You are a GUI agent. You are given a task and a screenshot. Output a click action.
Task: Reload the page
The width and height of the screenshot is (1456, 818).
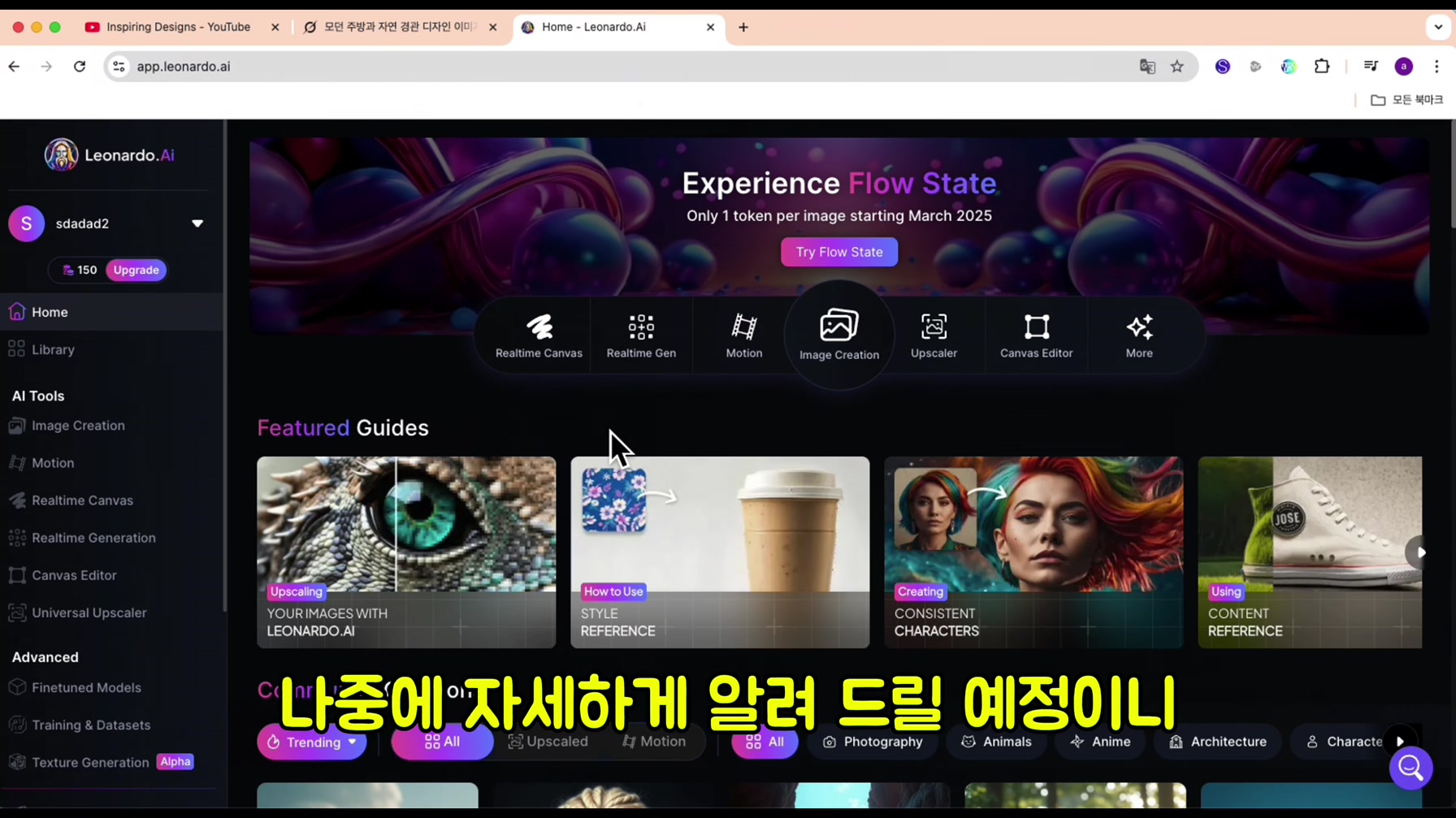pyautogui.click(x=79, y=67)
